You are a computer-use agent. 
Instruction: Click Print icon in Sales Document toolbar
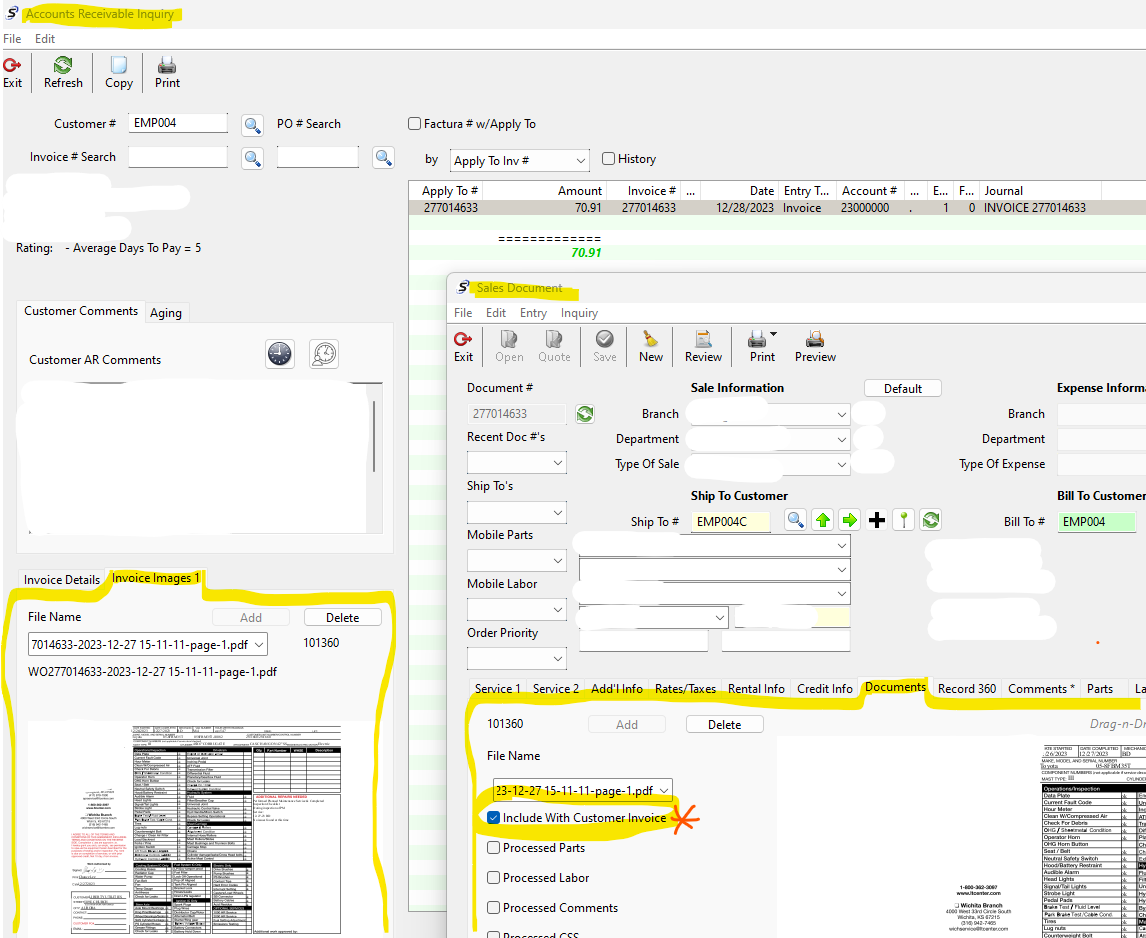coord(757,339)
